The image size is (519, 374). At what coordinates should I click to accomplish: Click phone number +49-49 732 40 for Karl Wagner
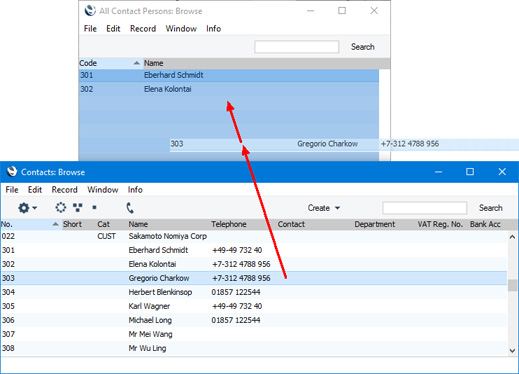point(237,306)
